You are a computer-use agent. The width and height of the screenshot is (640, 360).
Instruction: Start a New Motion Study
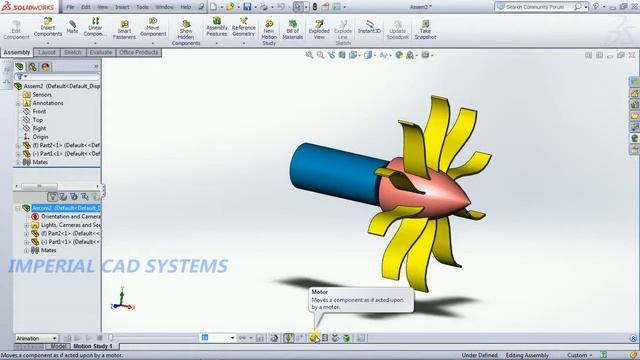(x=269, y=32)
